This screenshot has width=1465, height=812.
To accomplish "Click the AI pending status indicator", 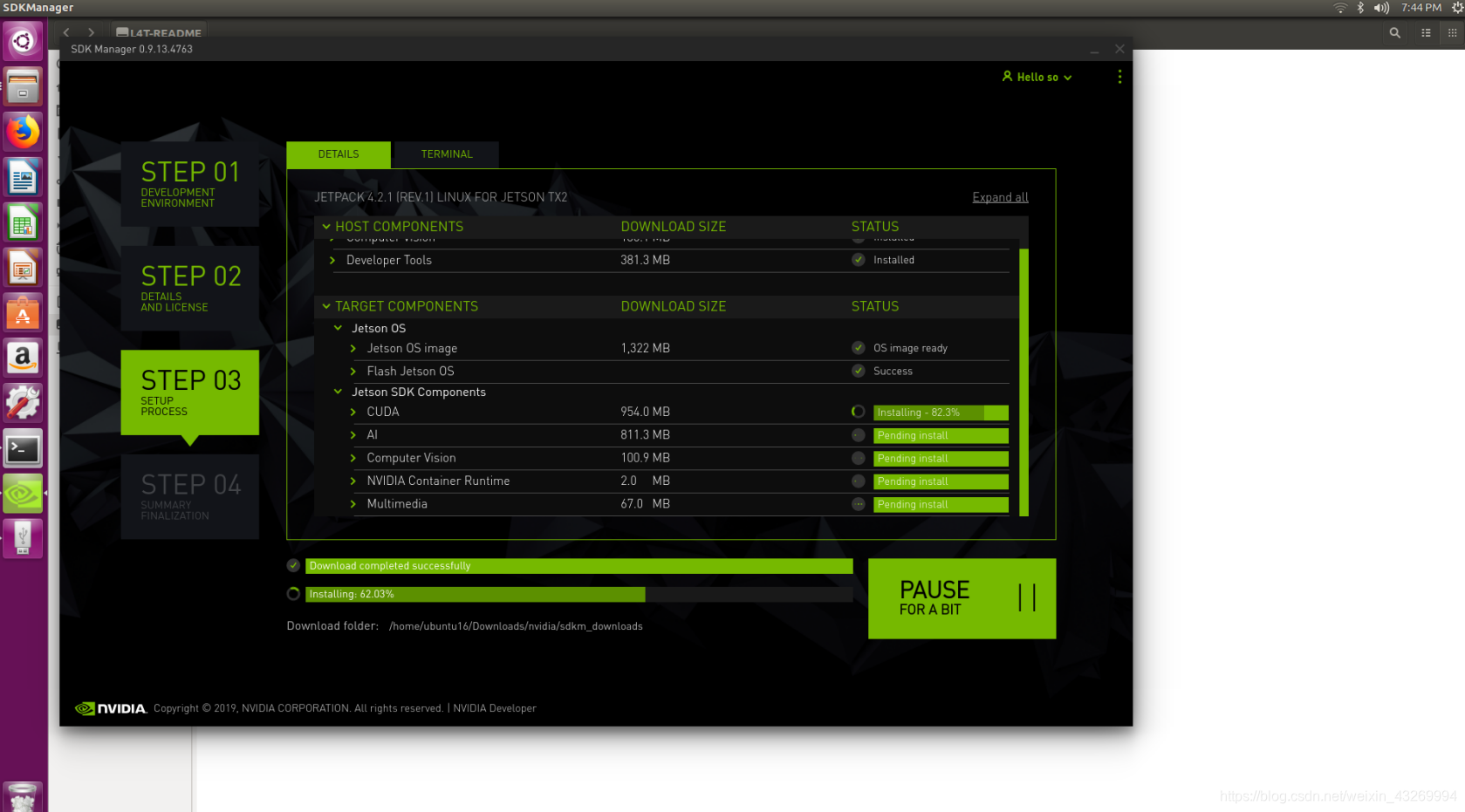I will tap(859, 435).
